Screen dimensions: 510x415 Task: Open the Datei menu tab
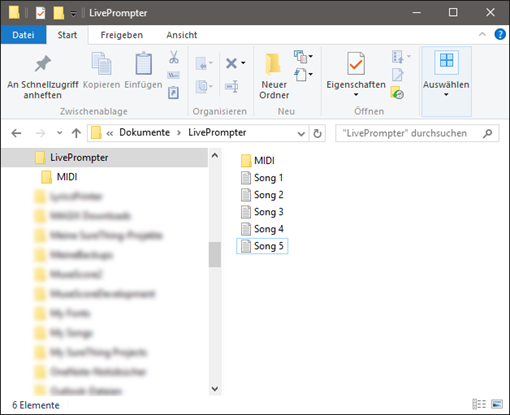click(x=23, y=35)
